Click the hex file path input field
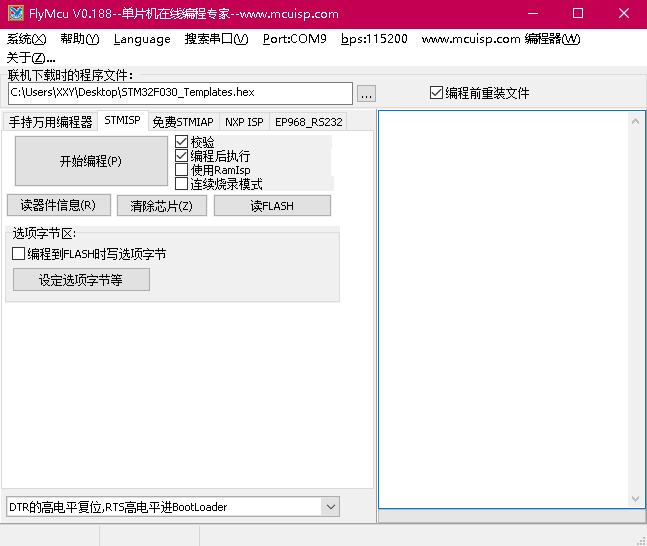 click(x=180, y=93)
